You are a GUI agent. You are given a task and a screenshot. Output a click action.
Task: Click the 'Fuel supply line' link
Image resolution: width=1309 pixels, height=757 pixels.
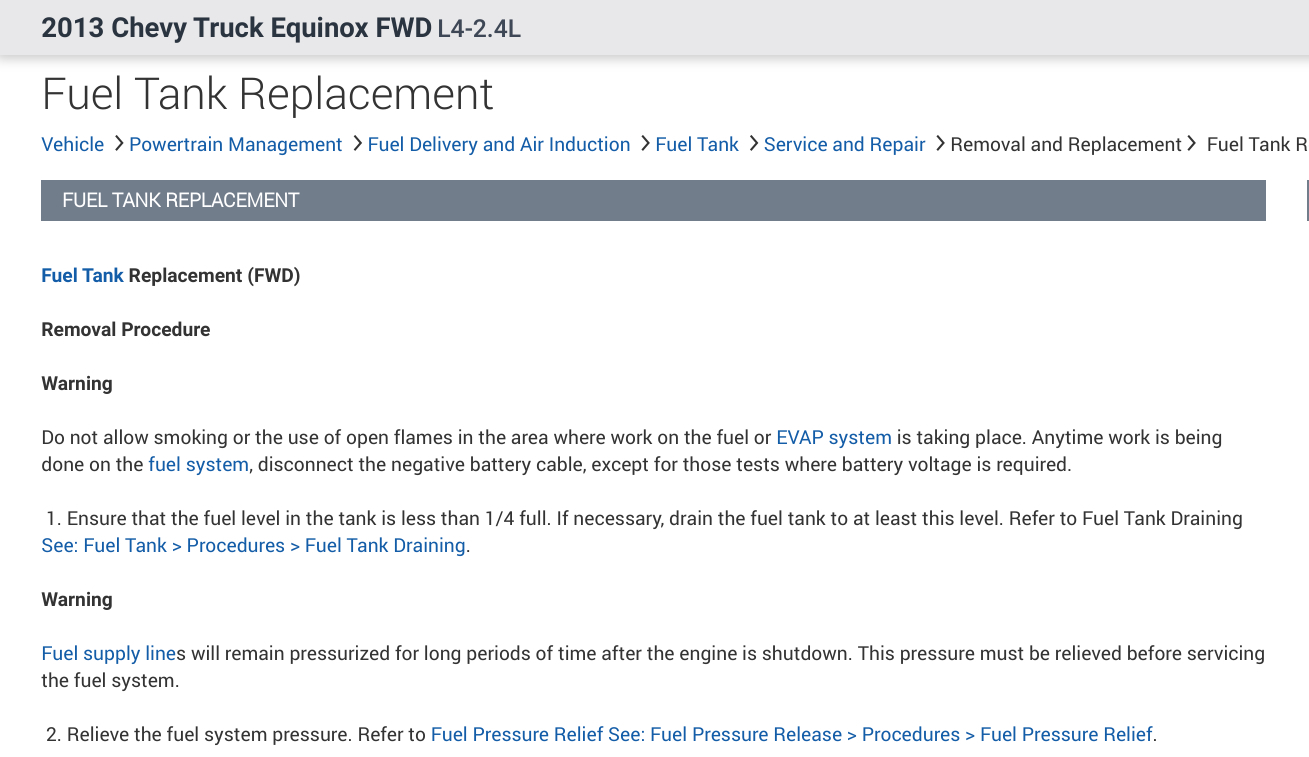click(x=108, y=654)
